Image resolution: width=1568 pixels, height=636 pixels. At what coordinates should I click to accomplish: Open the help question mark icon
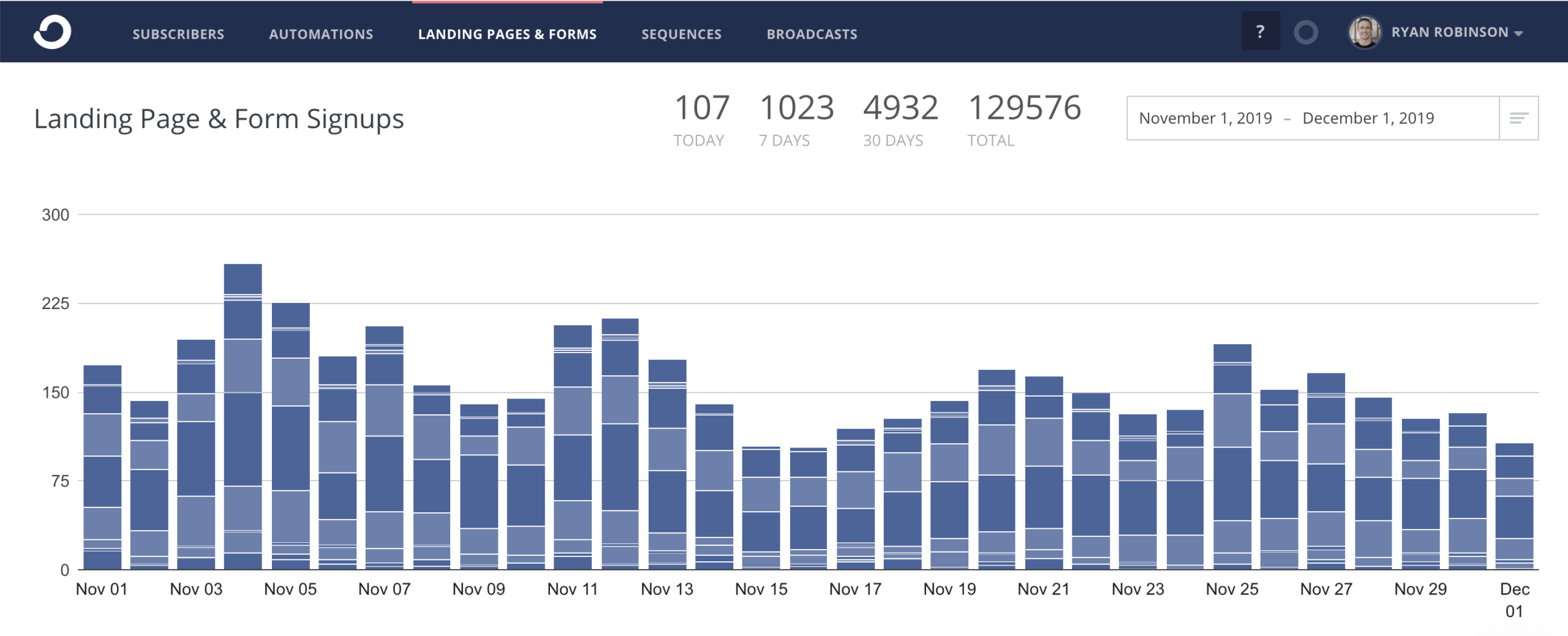[x=1260, y=31]
